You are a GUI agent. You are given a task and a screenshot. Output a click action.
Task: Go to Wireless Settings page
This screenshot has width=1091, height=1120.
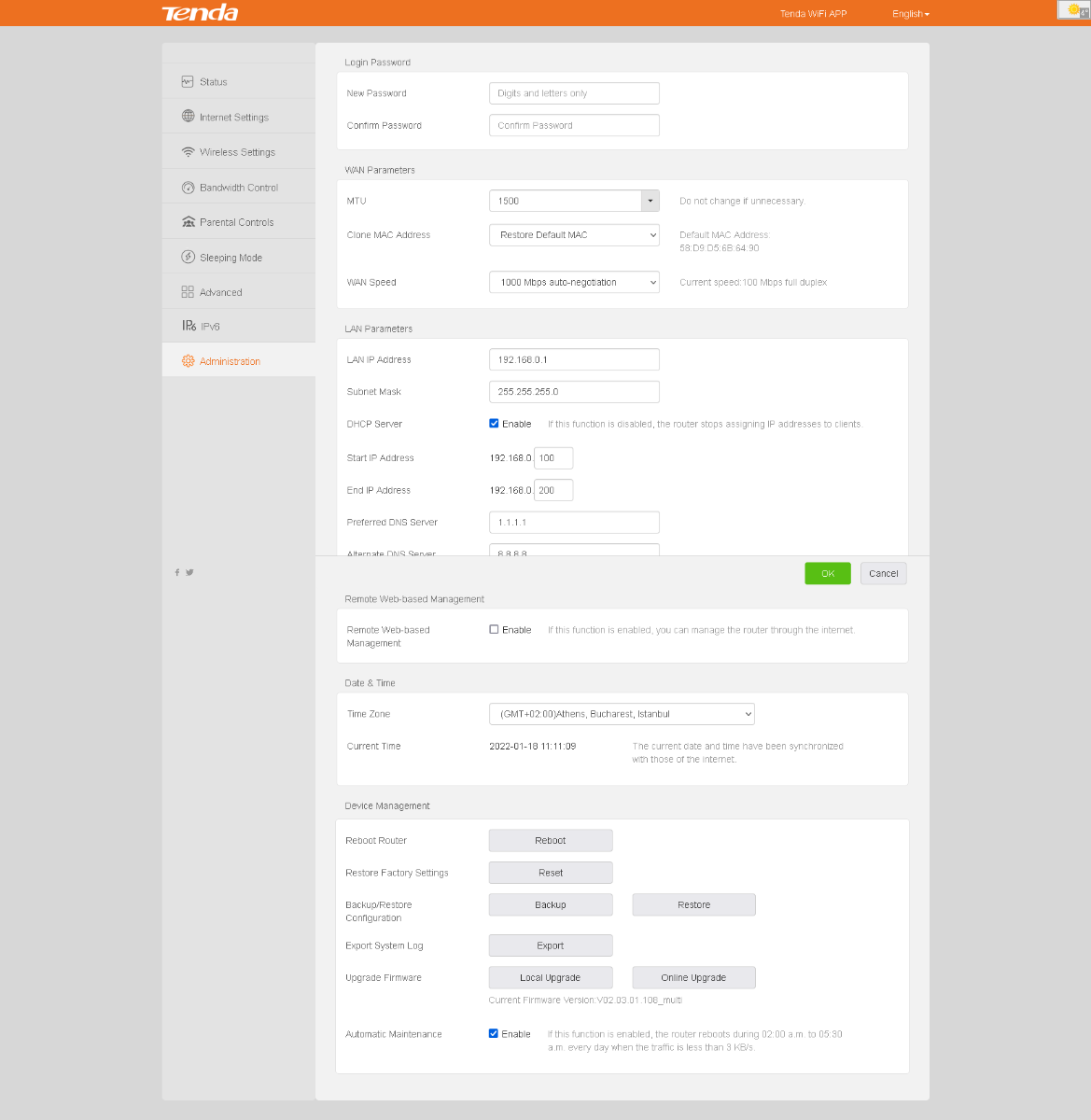tap(239, 151)
